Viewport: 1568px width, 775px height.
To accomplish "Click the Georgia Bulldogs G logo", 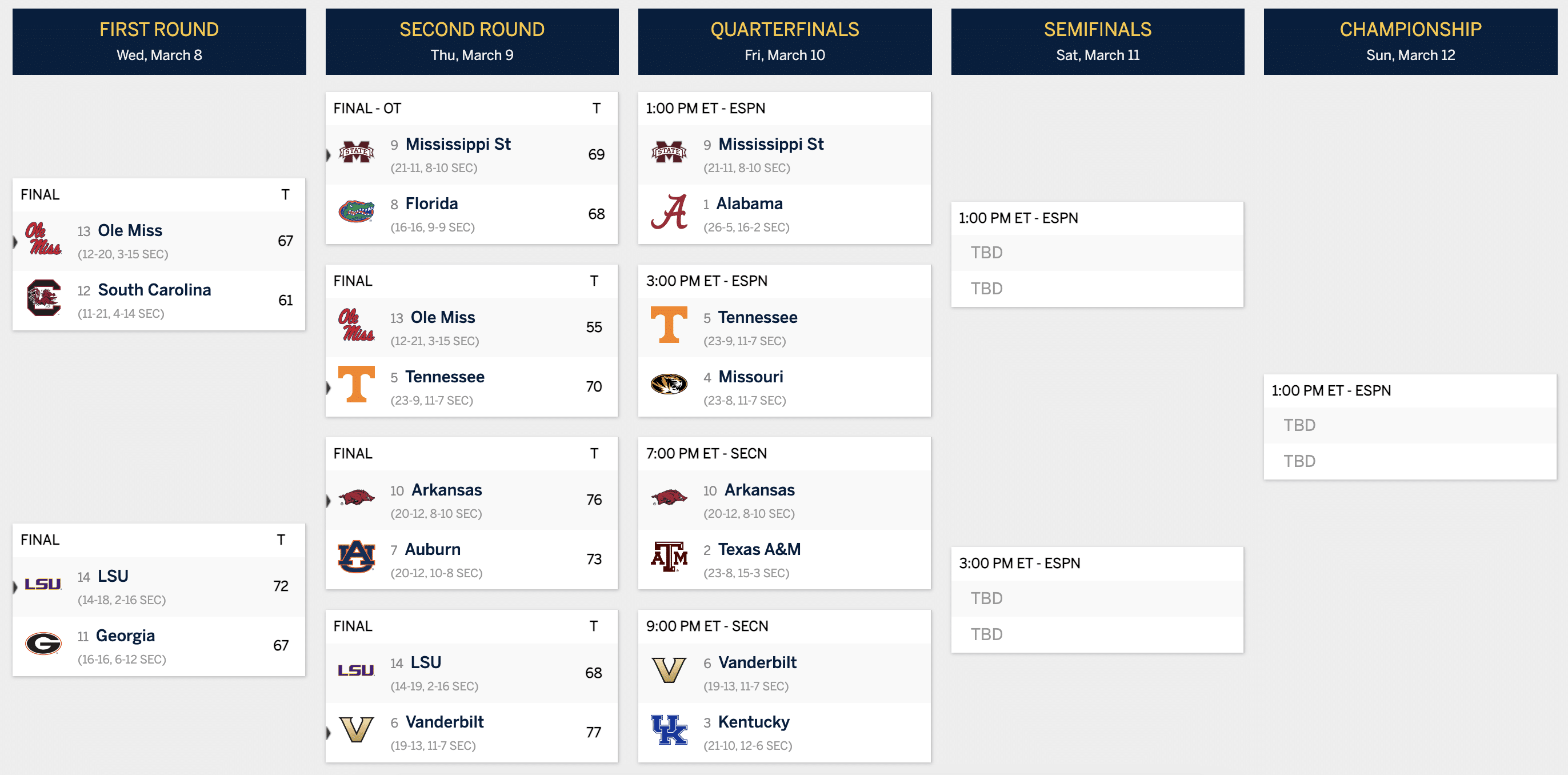I will (43, 644).
